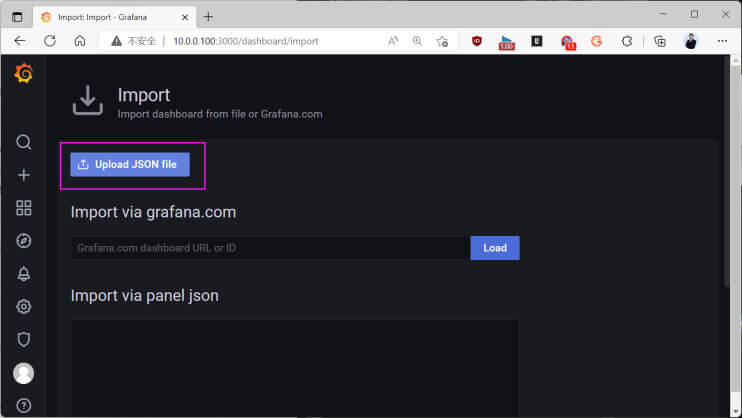Open the Alerting bell icon in sidebar
Image resolution: width=742 pixels, height=418 pixels.
[24, 274]
